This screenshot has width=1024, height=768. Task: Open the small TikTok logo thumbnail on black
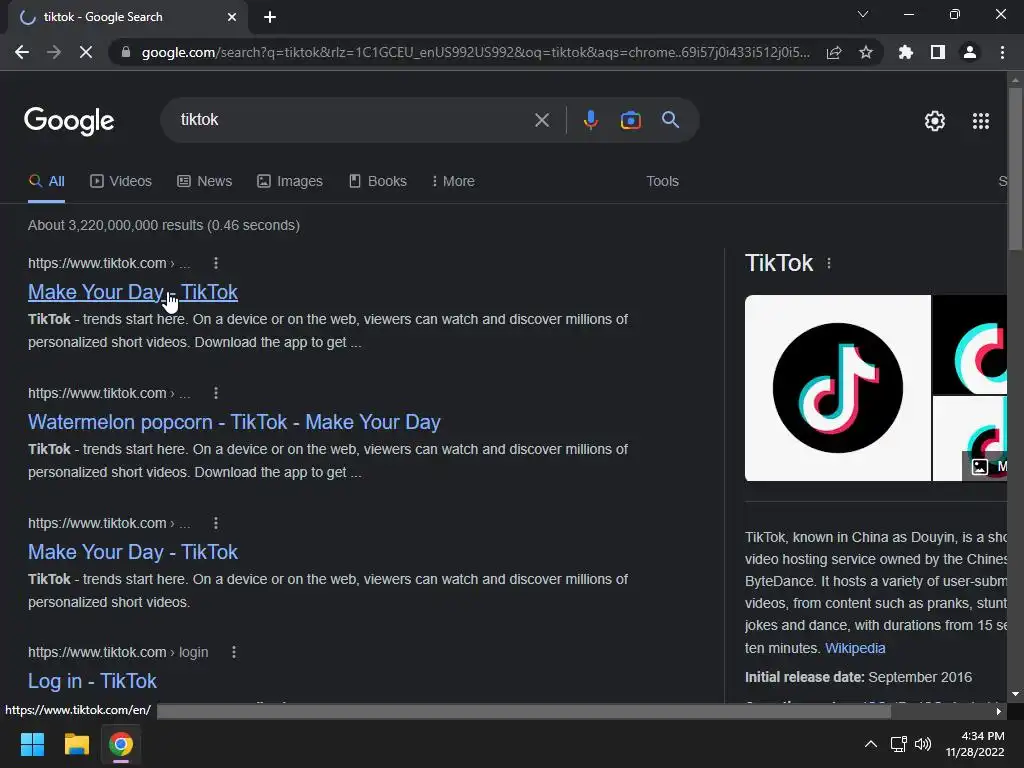tap(970, 345)
